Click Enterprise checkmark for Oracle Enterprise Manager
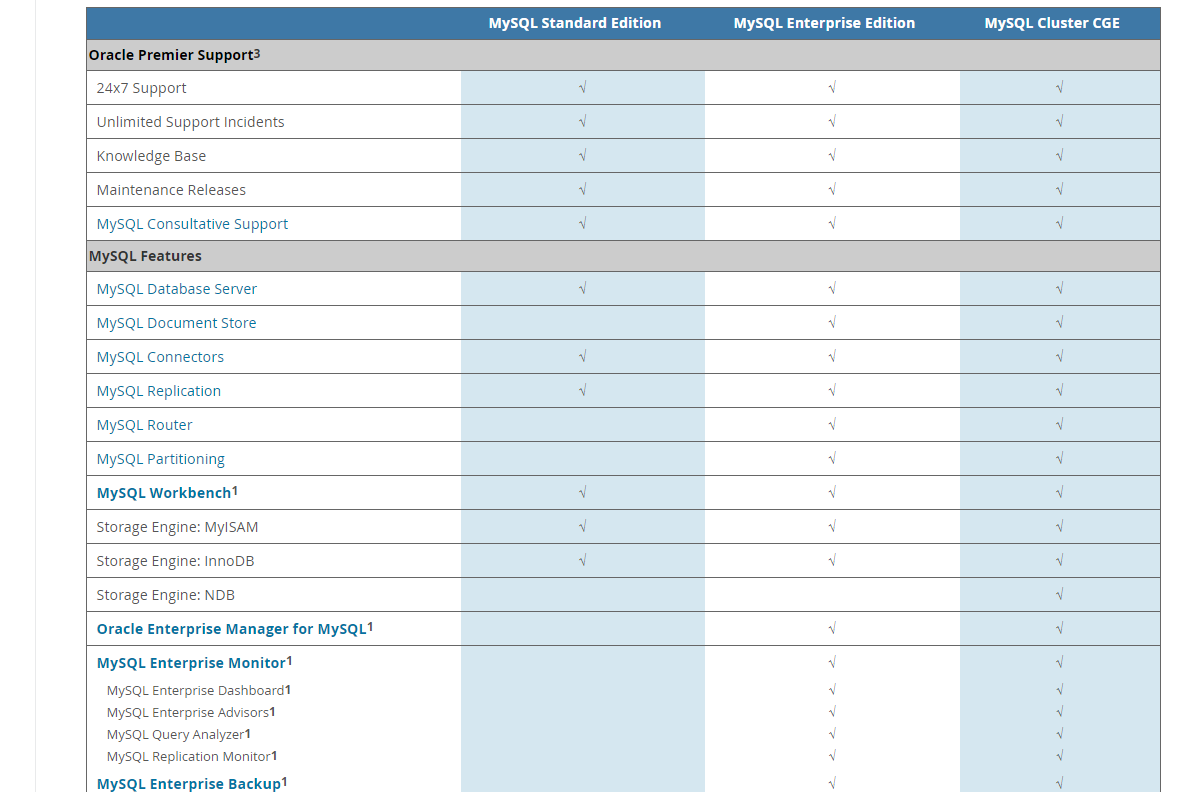This screenshot has width=1203, height=792. [x=832, y=629]
